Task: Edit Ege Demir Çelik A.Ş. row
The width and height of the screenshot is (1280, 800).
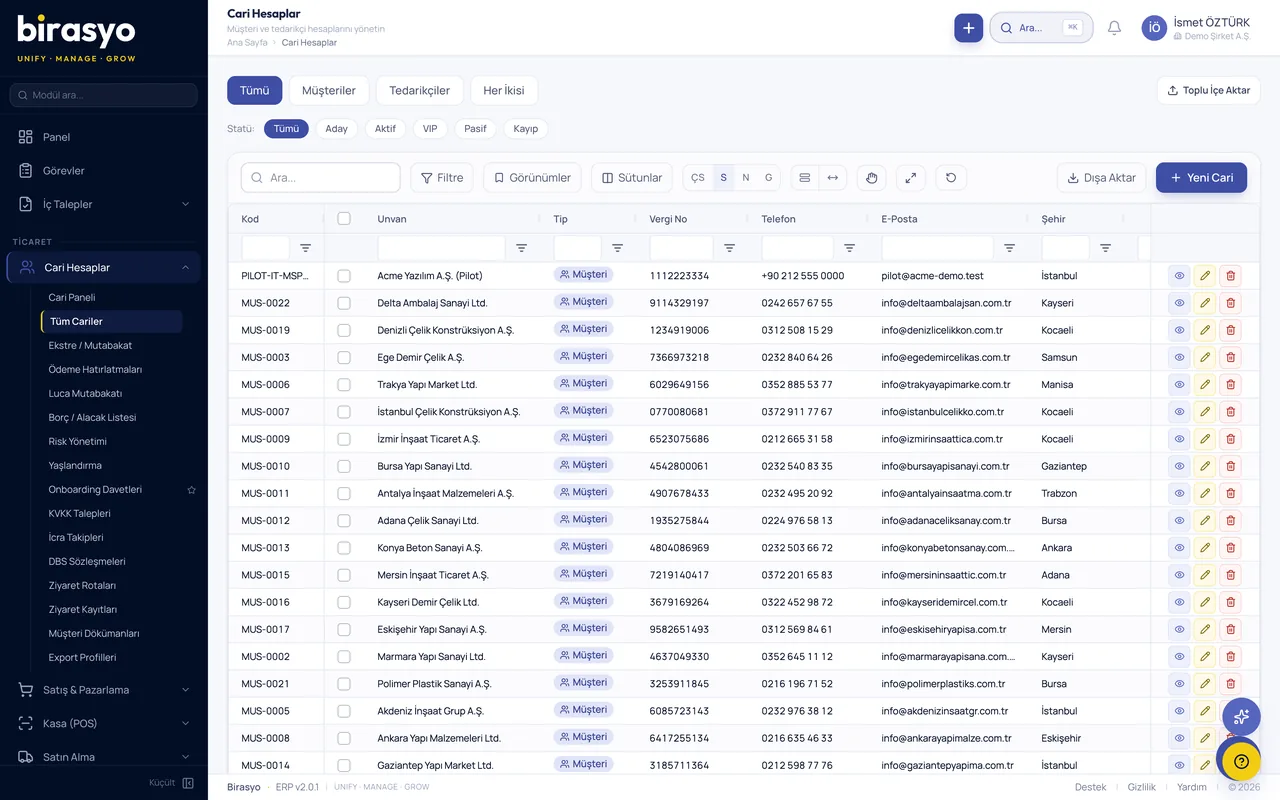Action: click(1205, 357)
